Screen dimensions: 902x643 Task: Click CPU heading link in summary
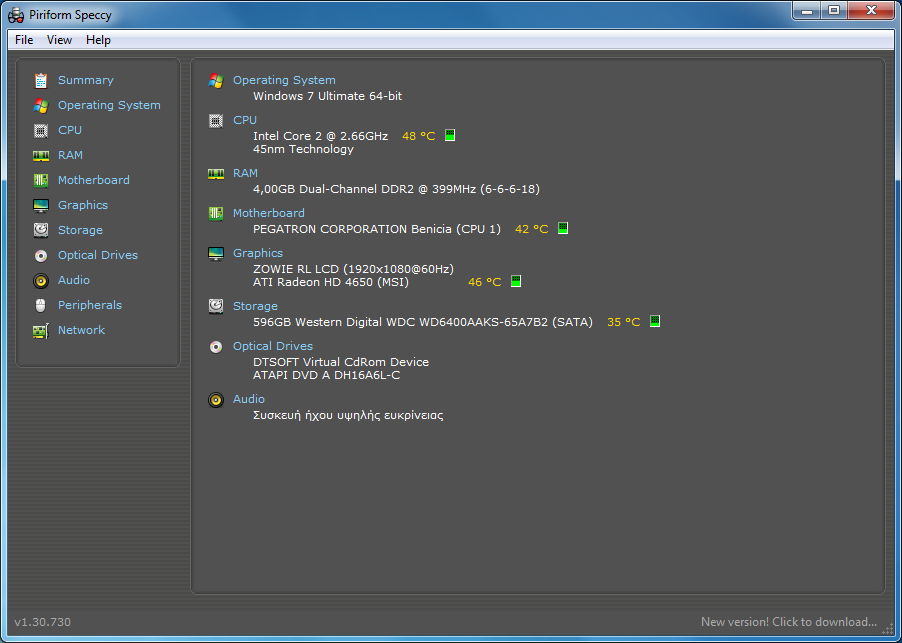point(244,120)
